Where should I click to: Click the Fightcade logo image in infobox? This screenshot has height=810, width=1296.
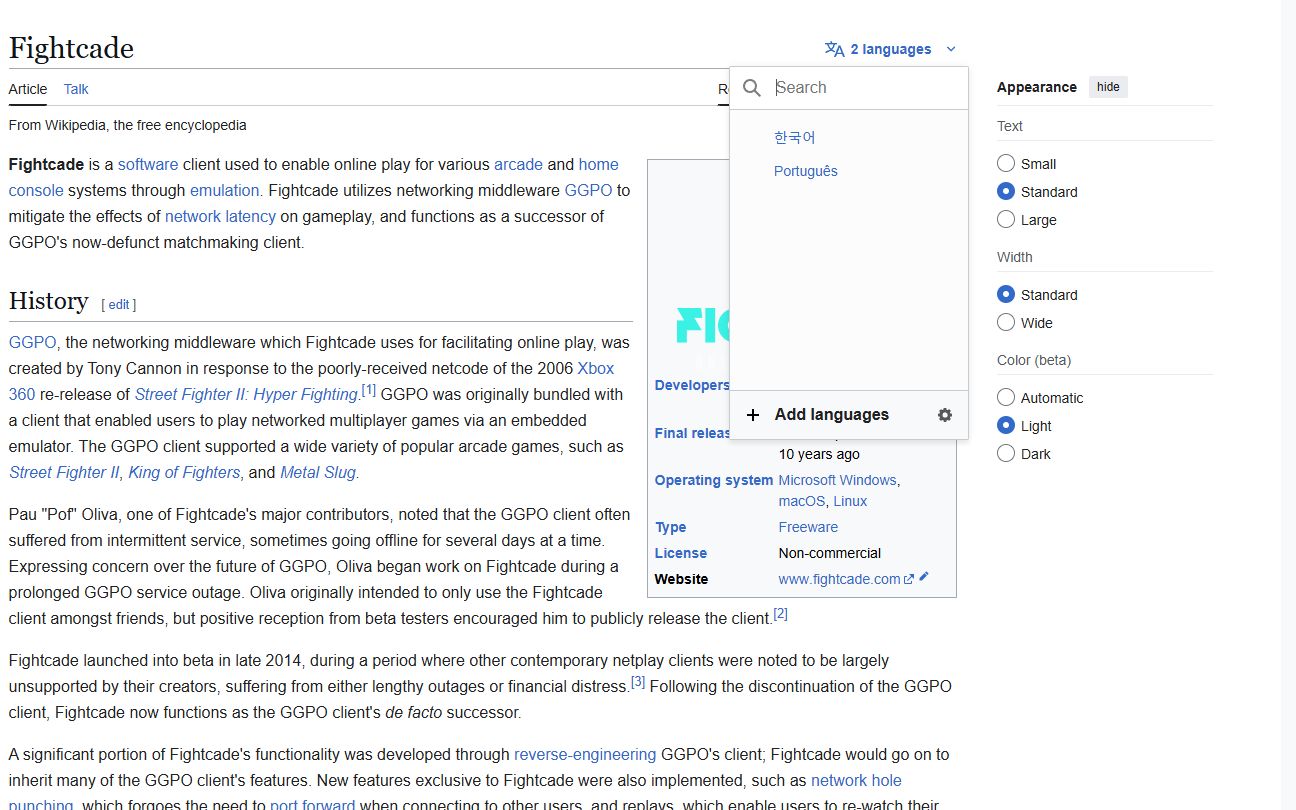(704, 326)
